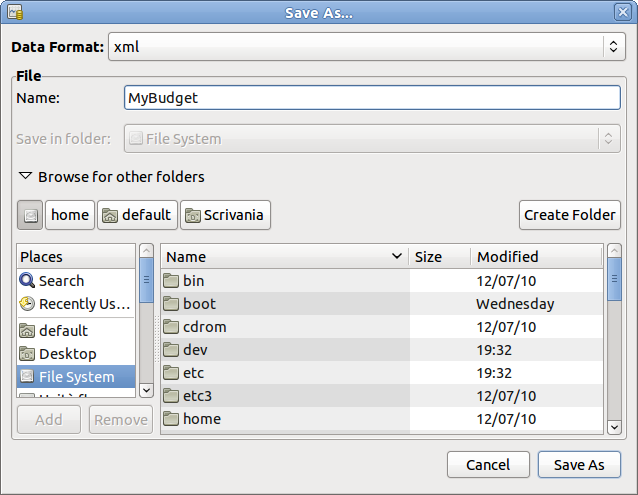Image resolution: width=638 pixels, height=495 pixels.
Task: Click the boot folder icon
Action: point(171,304)
